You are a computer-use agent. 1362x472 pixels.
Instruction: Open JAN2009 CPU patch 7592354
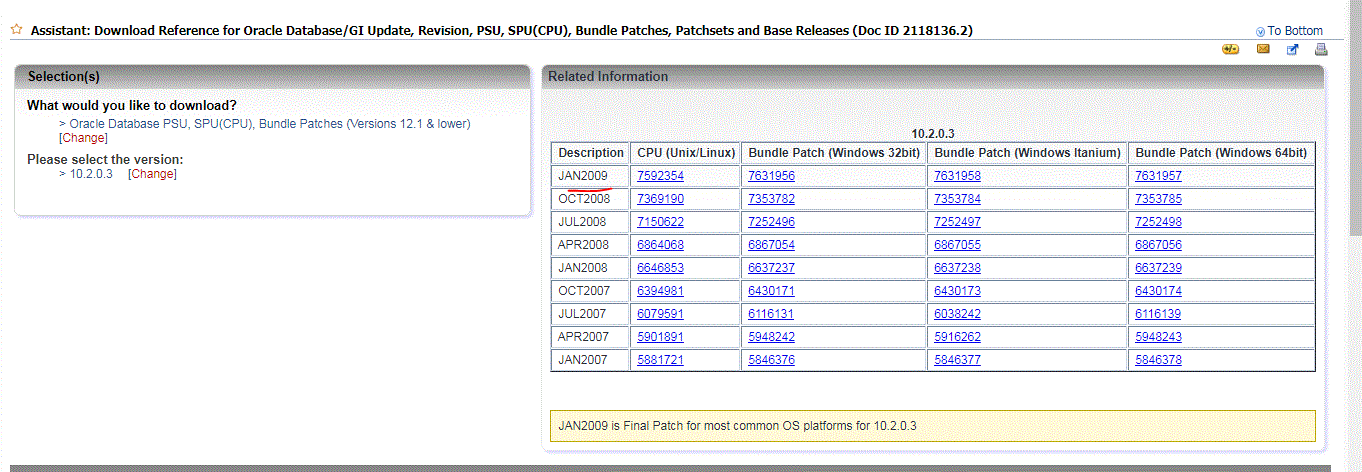tap(660, 176)
